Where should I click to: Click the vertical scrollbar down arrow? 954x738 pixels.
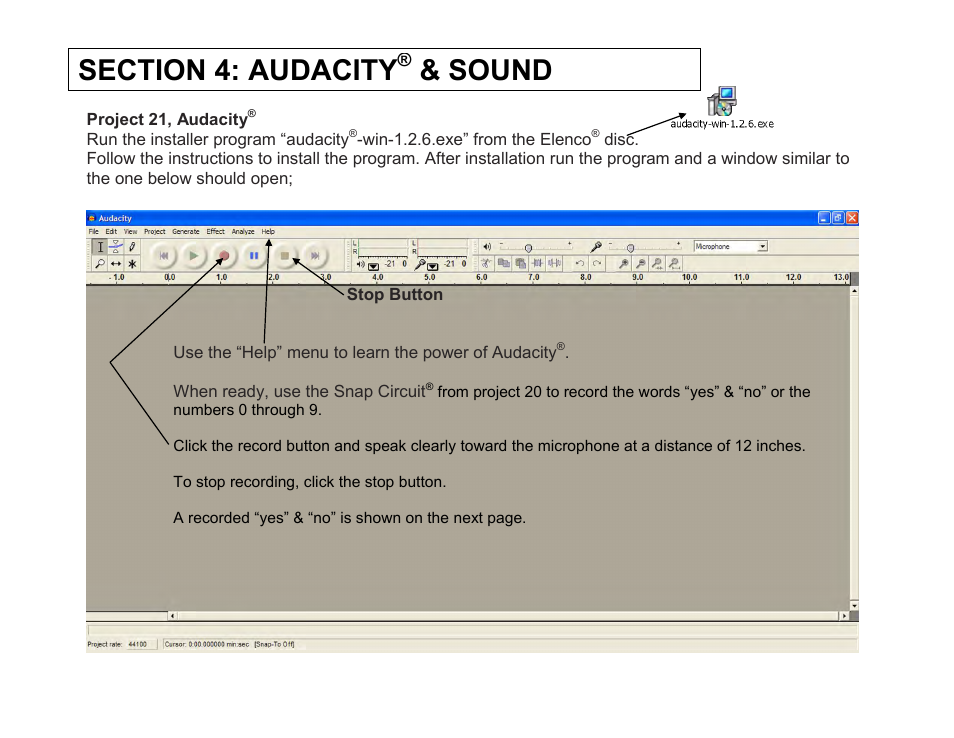coord(854,605)
